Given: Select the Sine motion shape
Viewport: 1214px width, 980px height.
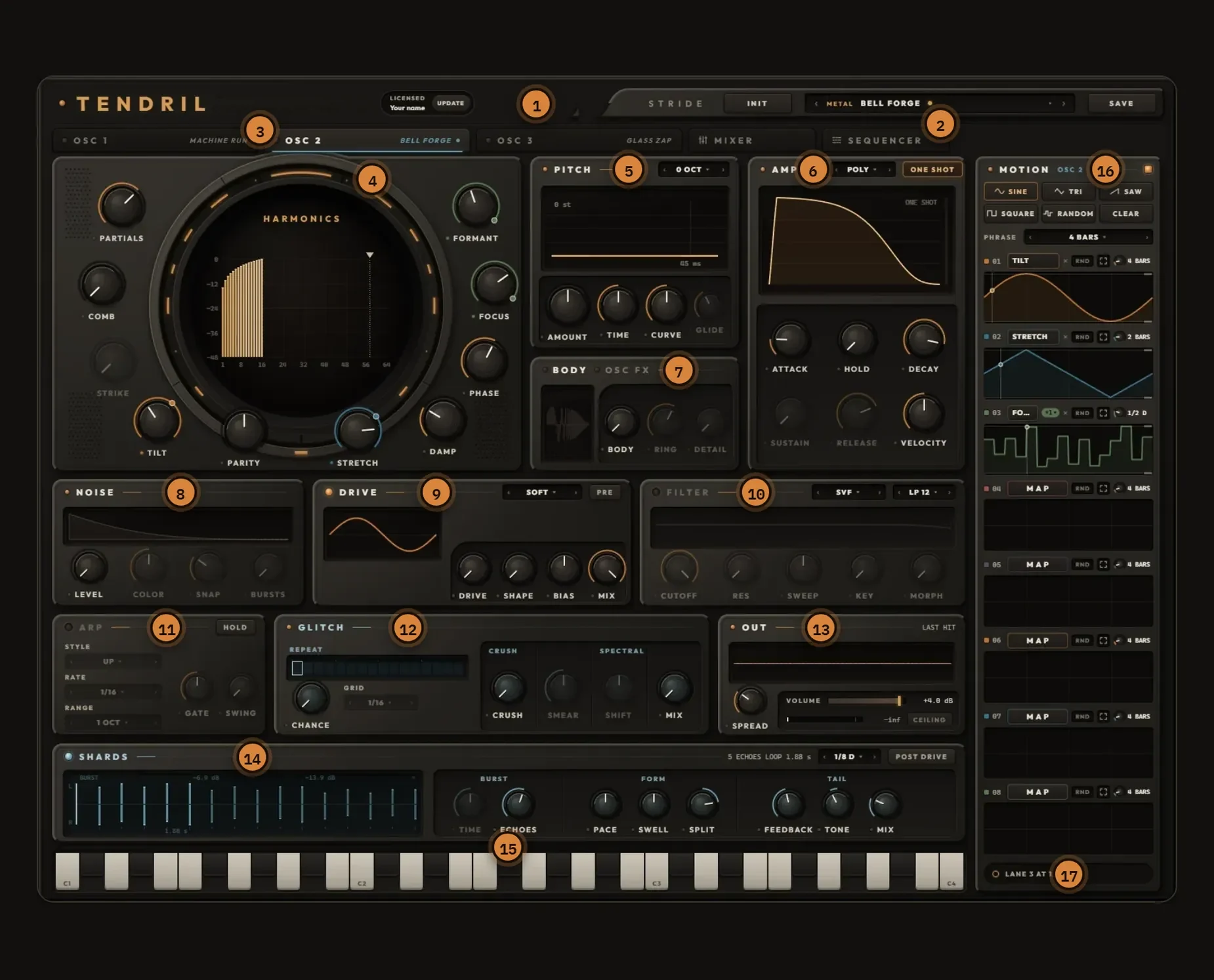Looking at the screenshot, I should pos(1011,192).
